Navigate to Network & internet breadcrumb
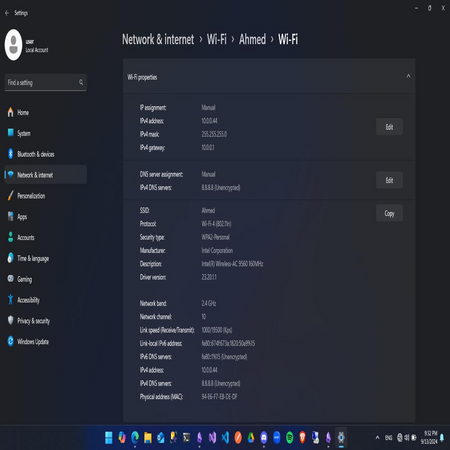 (x=158, y=39)
